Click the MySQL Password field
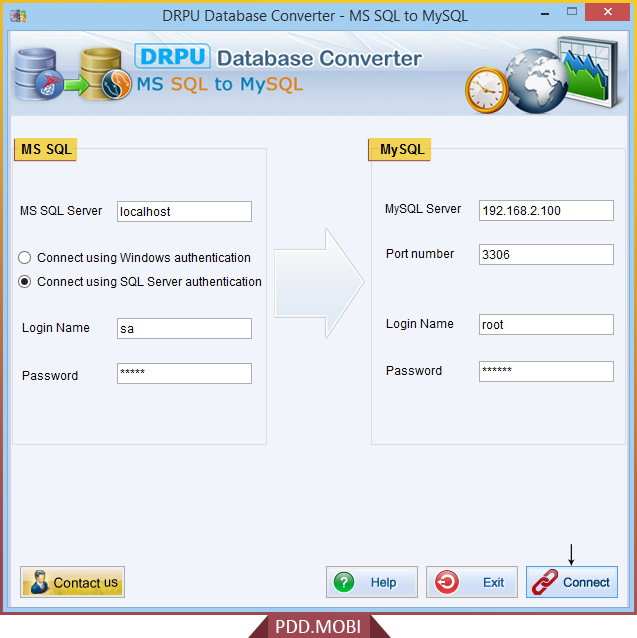 click(x=546, y=371)
